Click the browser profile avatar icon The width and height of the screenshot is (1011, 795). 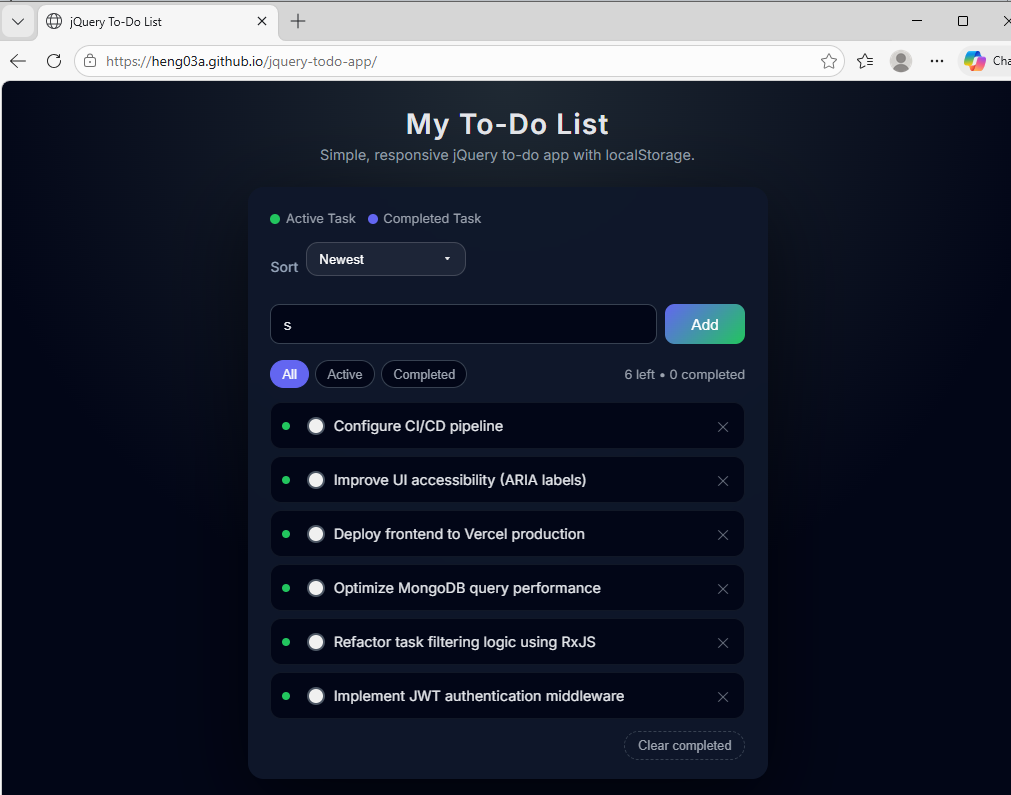(x=900, y=61)
